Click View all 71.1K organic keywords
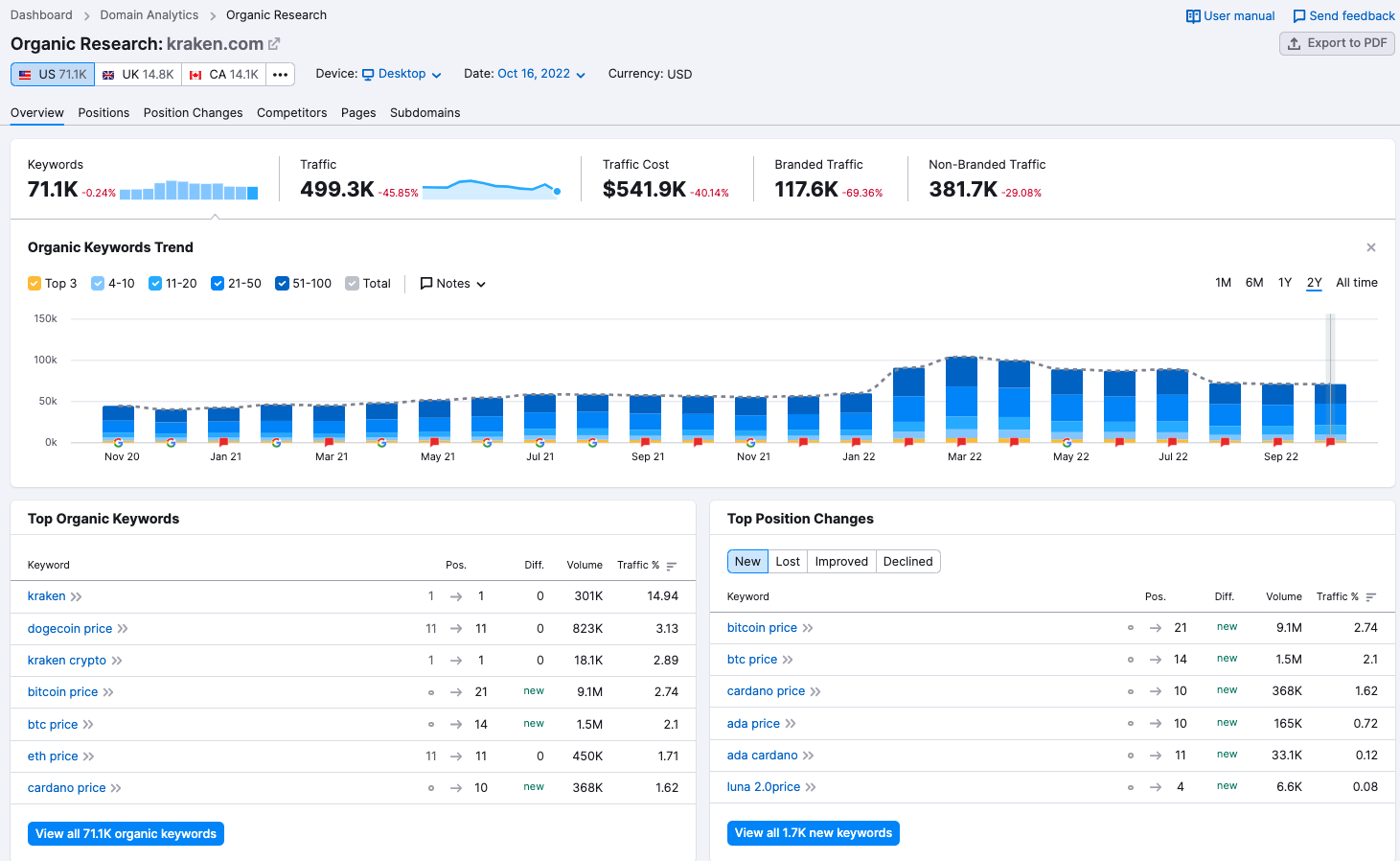Image resolution: width=1400 pixels, height=861 pixels. click(x=126, y=834)
